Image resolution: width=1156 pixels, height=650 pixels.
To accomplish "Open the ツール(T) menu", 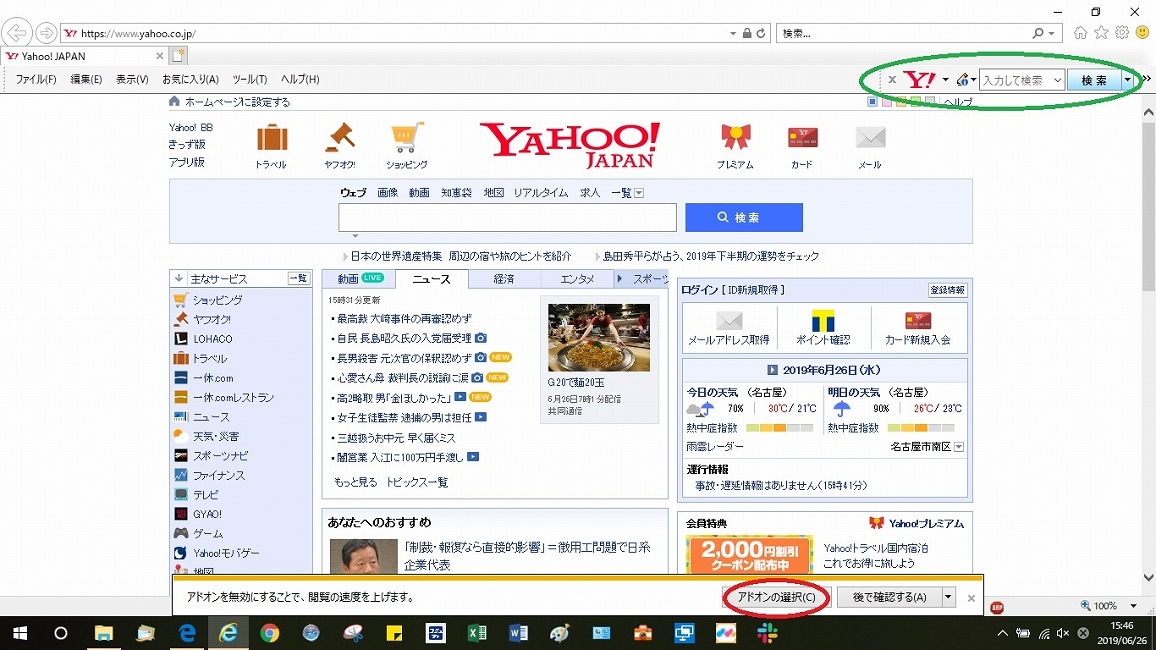I will click(x=249, y=79).
